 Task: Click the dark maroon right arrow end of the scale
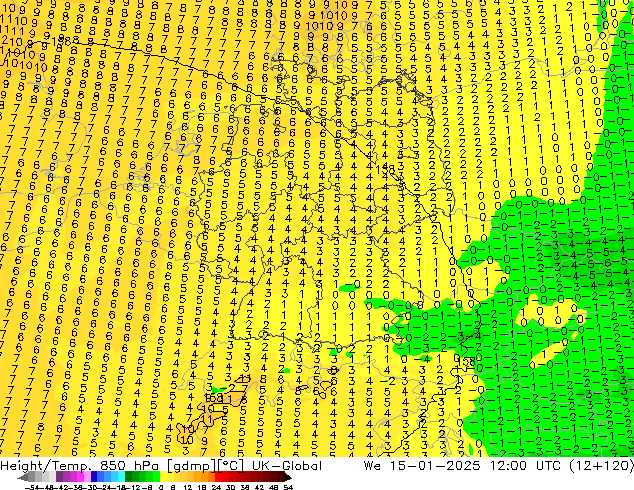[288, 478]
